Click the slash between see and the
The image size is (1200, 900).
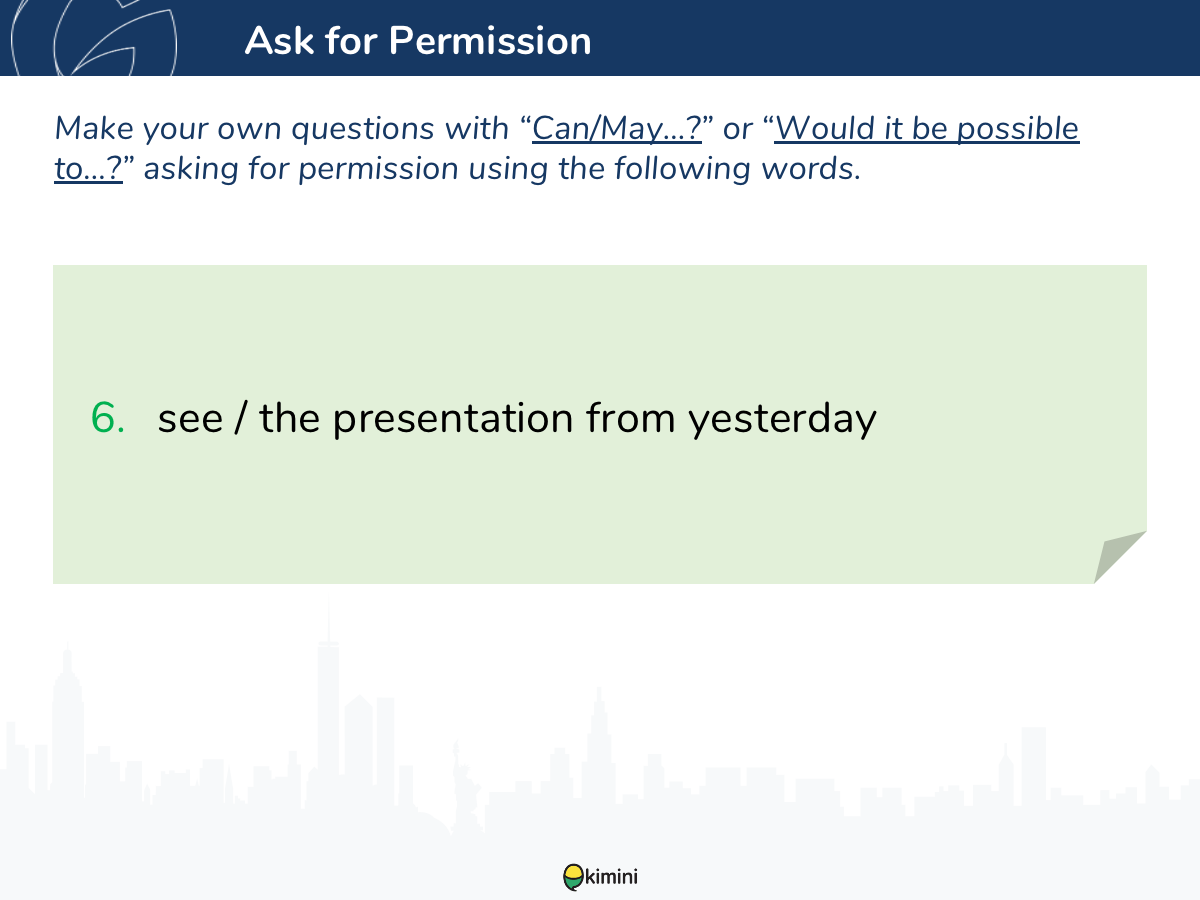[x=240, y=419]
